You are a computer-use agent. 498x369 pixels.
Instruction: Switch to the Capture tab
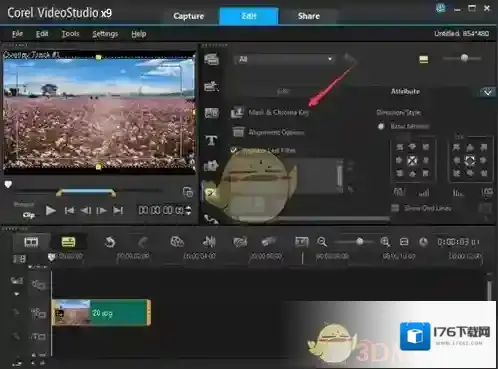pyautogui.click(x=189, y=16)
